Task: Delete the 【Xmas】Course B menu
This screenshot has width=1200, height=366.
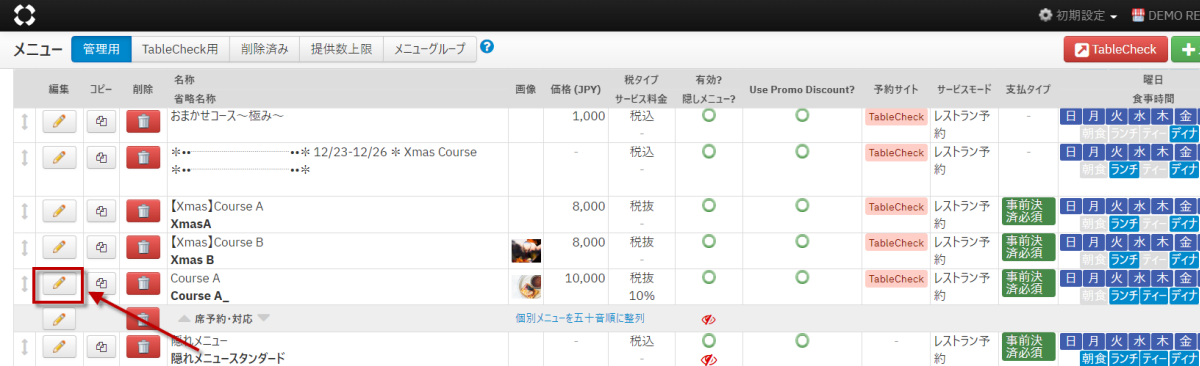Action: (x=143, y=247)
